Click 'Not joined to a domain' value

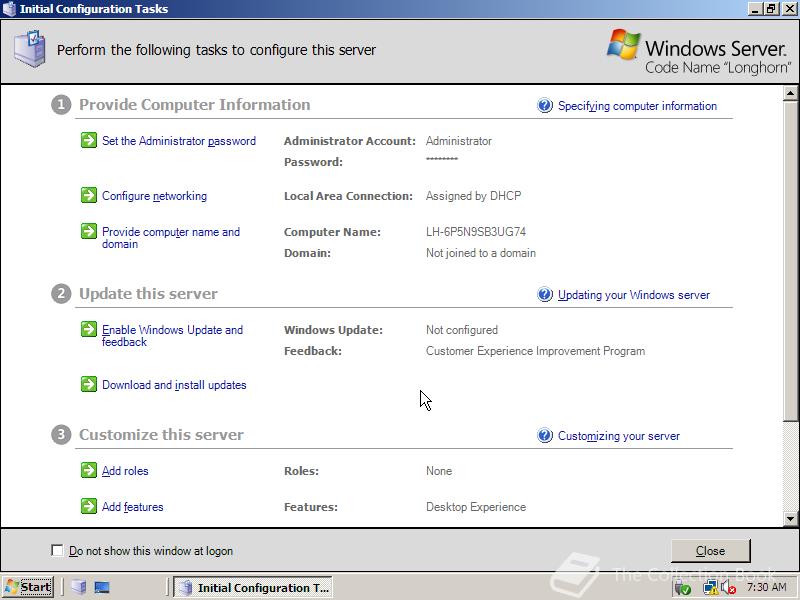pyautogui.click(x=481, y=253)
